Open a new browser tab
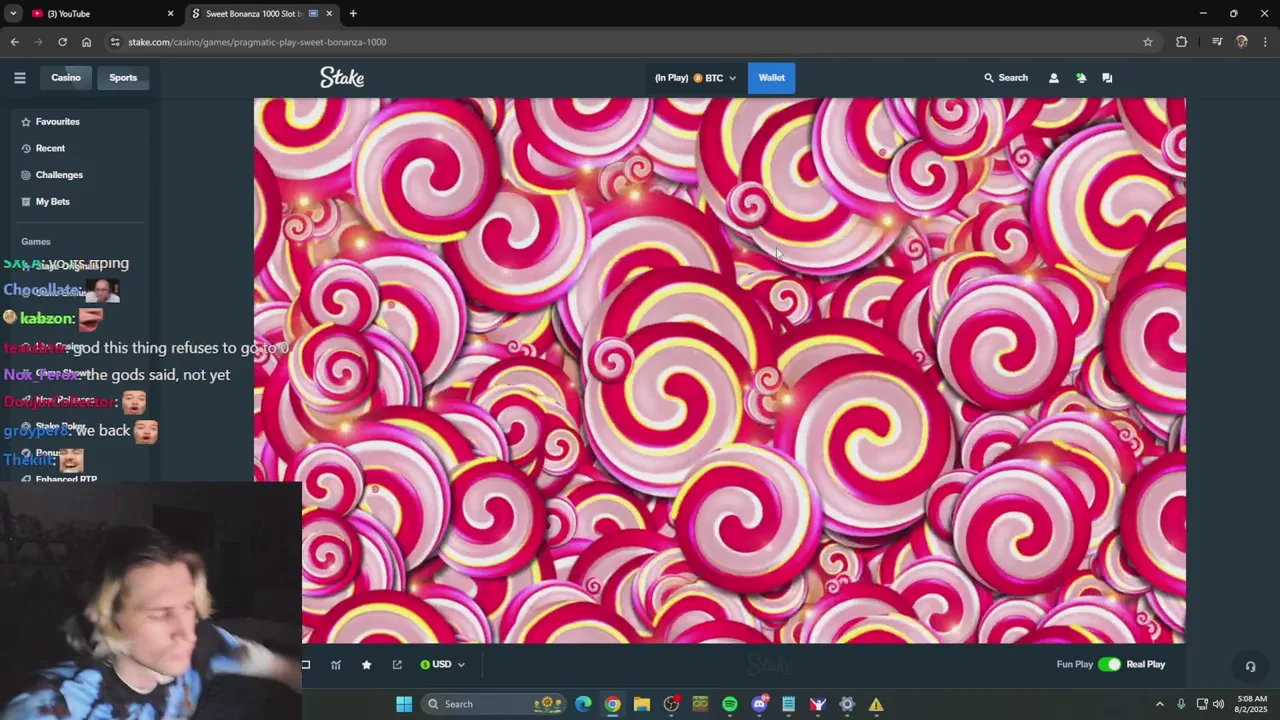 (x=353, y=14)
